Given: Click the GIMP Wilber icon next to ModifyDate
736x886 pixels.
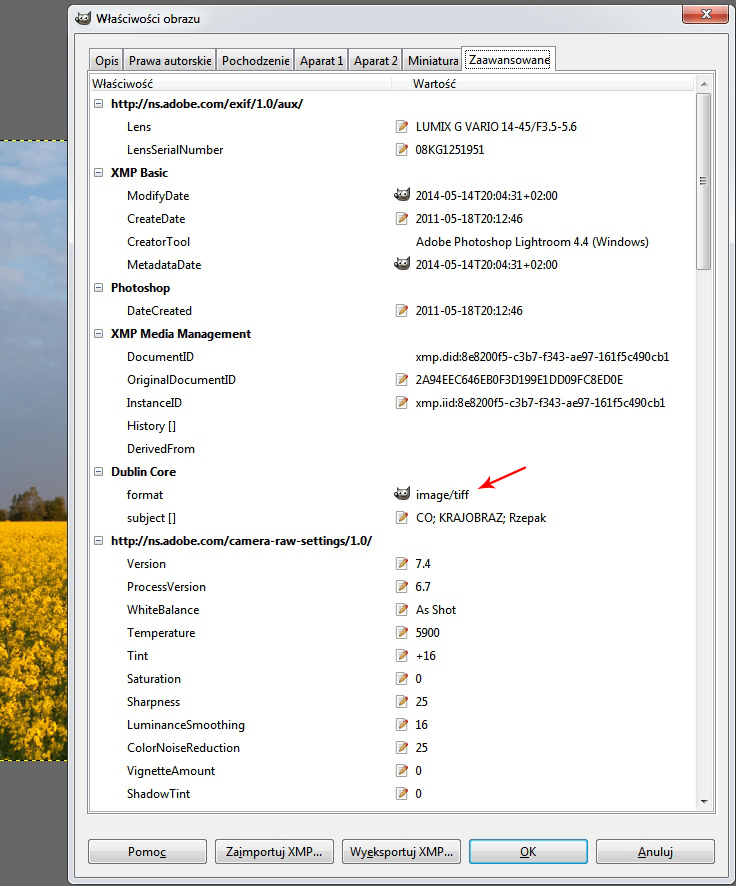Looking at the screenshot, I should click(402, 196).
